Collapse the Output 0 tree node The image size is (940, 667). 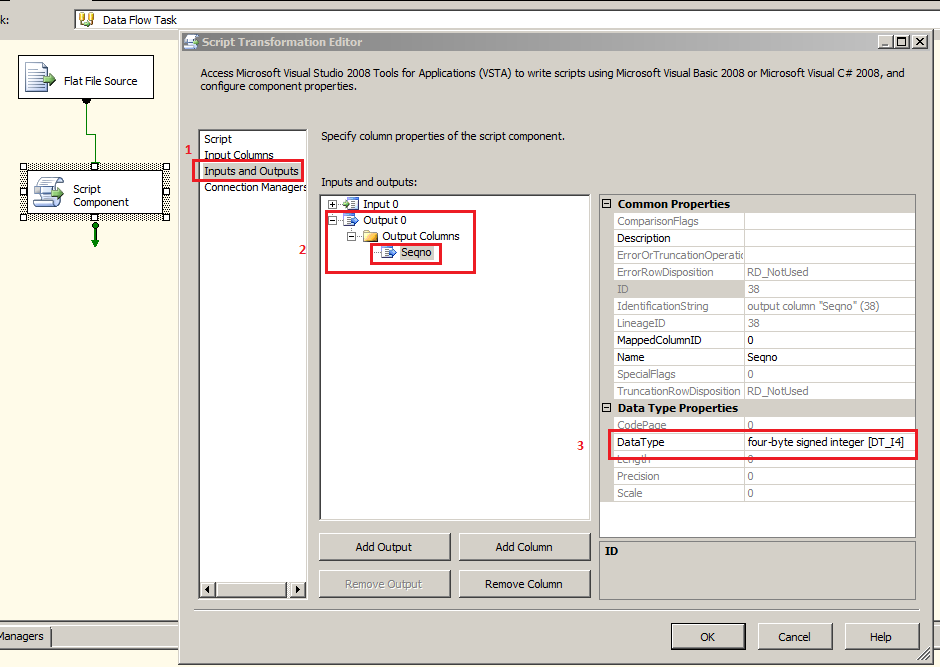pos(332,219)
